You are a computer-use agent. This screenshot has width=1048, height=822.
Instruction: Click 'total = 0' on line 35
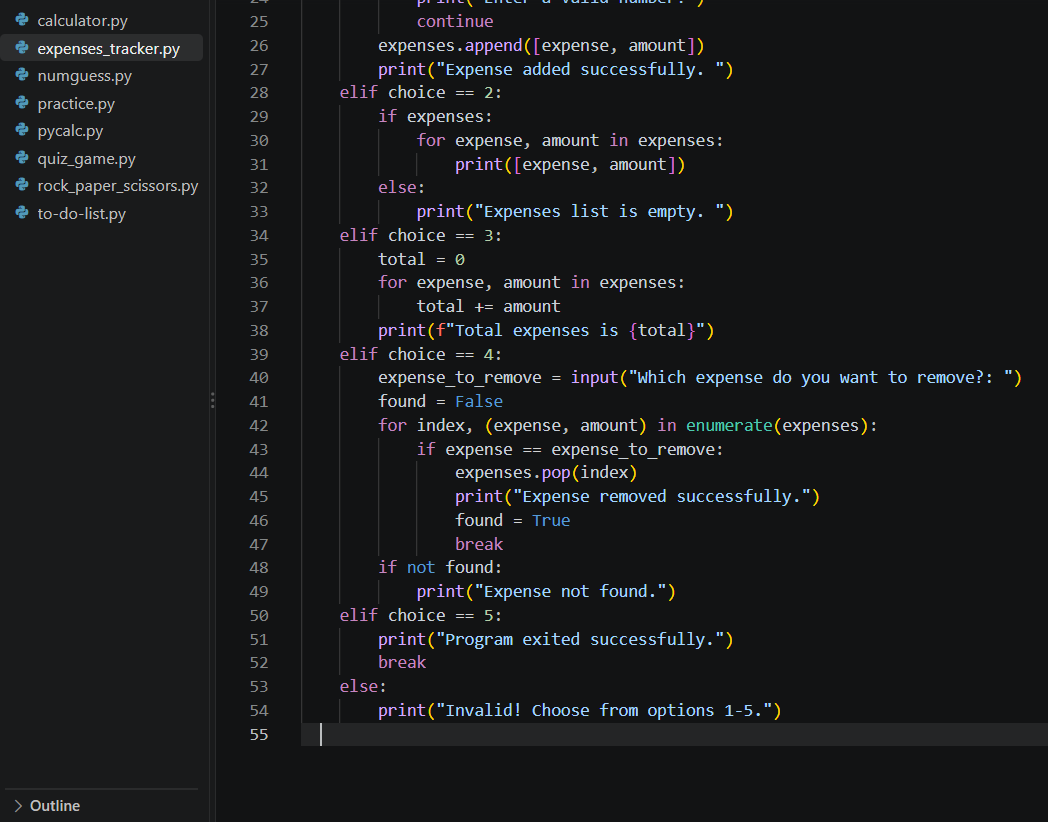[421, 259]
